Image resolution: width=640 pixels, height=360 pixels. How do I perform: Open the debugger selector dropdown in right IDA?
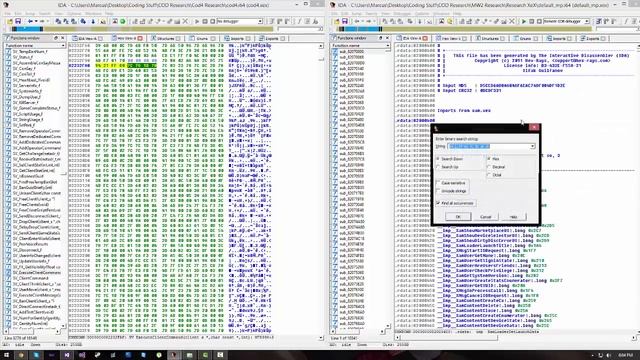coord(587,21)
